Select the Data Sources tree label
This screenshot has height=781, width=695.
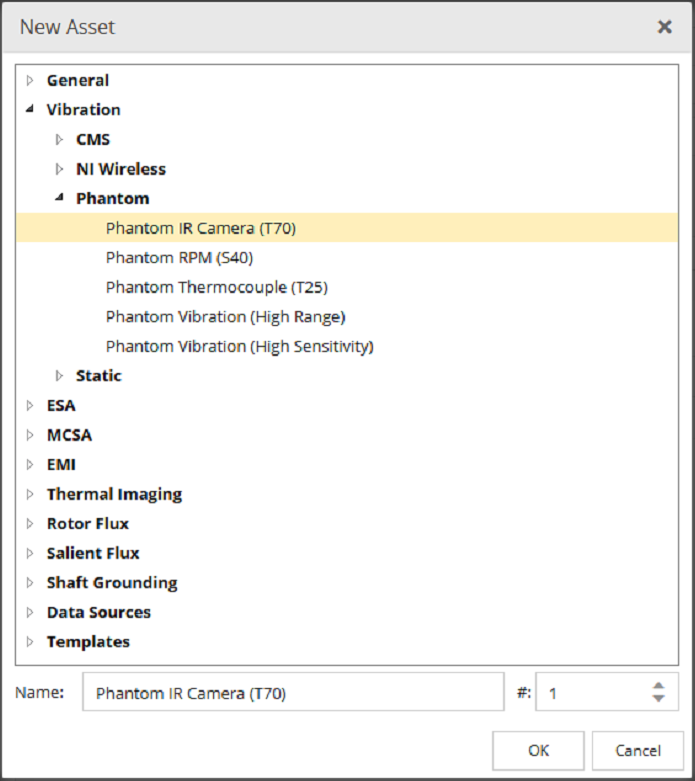coord(99,612)
